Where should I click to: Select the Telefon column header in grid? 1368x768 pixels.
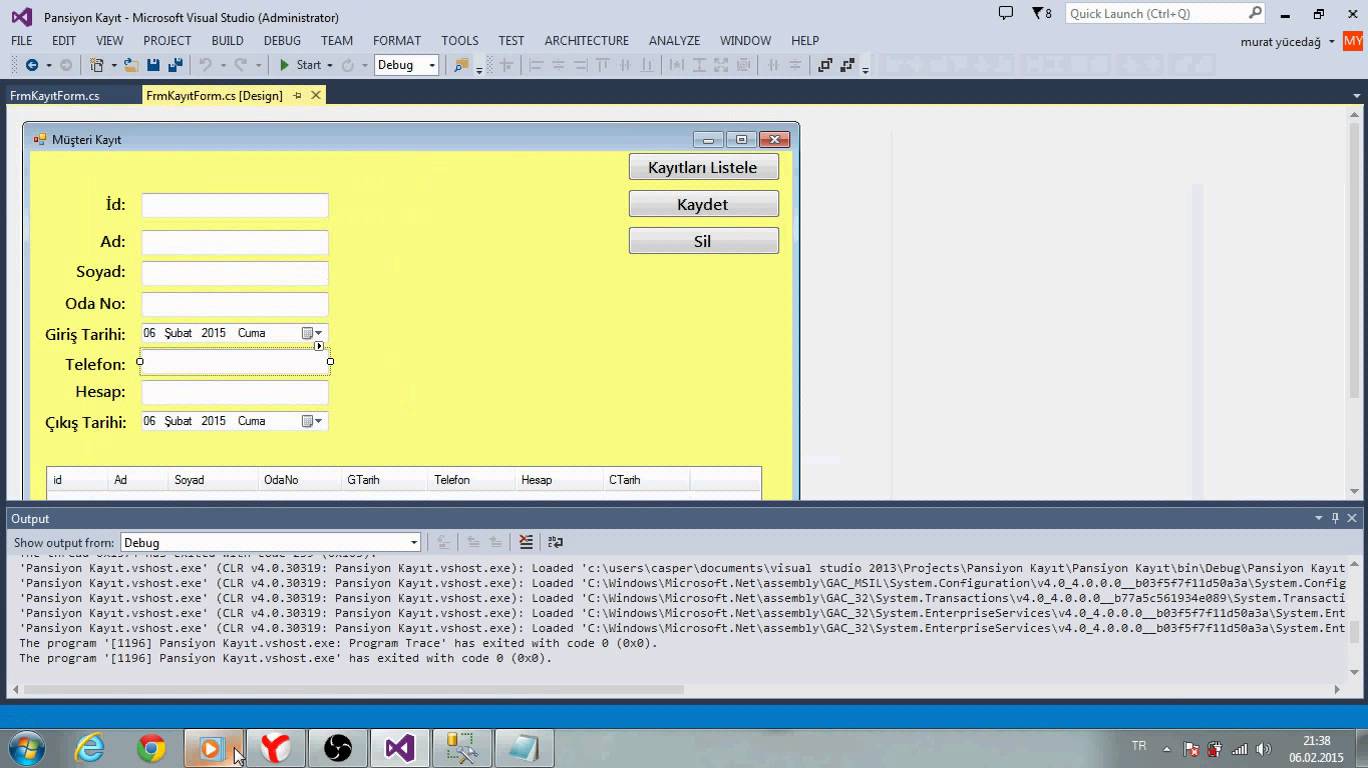[471, 480]
